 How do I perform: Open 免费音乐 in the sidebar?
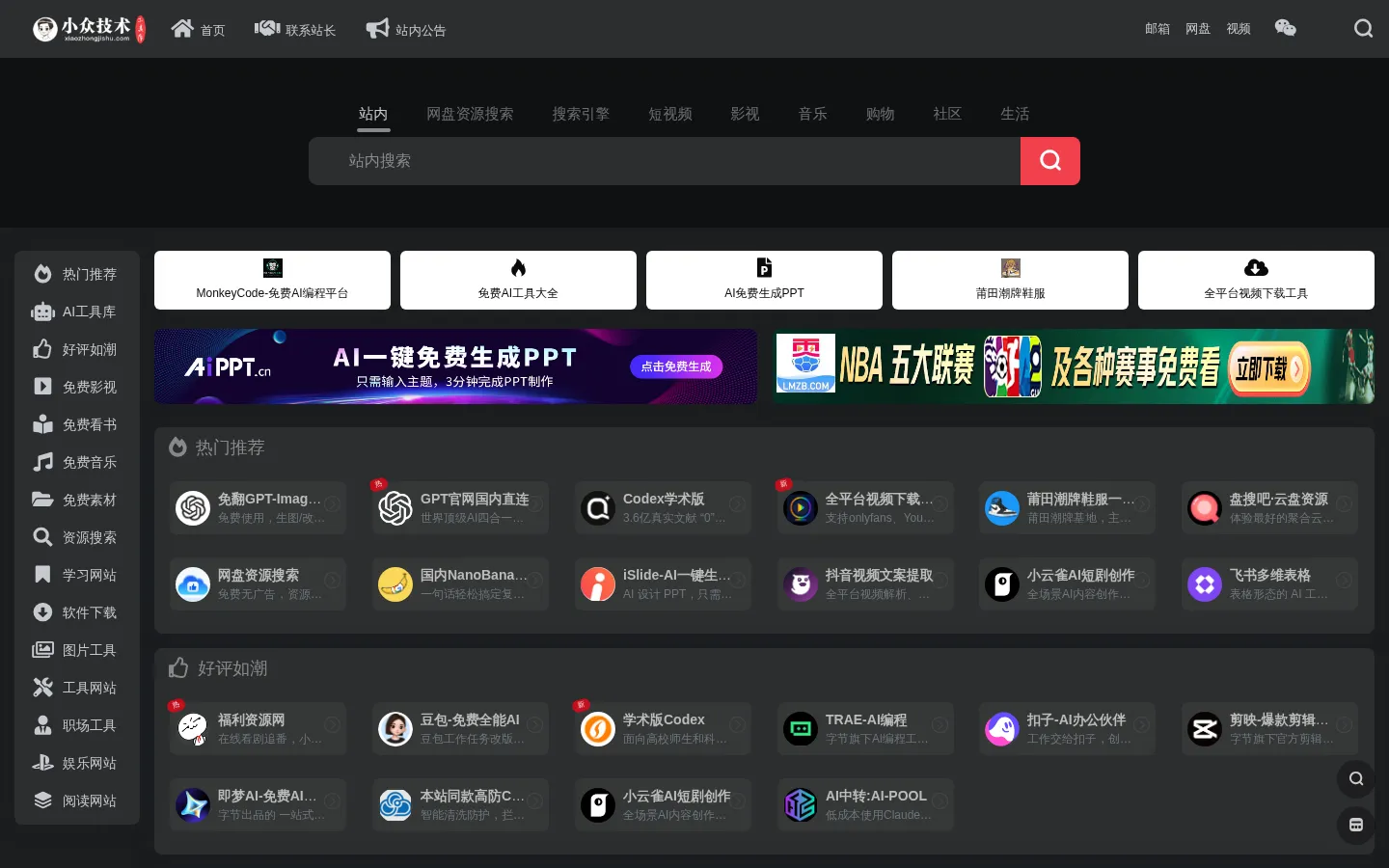(x=77, y=462)
